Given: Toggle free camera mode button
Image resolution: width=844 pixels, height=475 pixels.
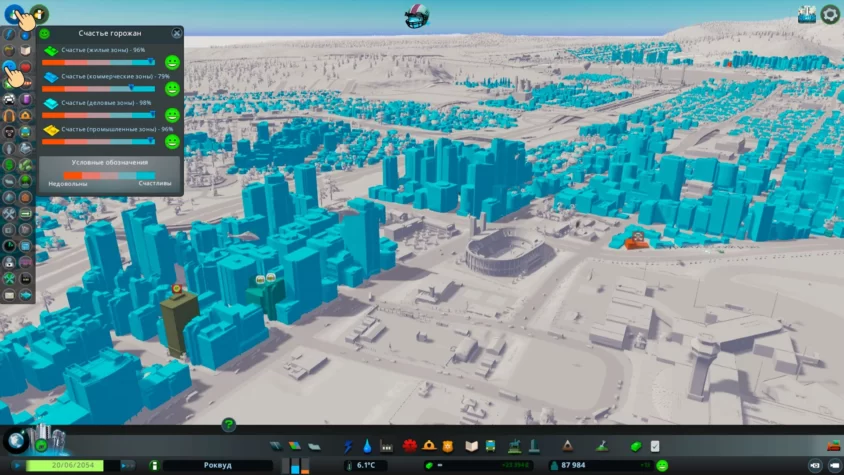Looking at the screenshot, I should coord(815,465).
